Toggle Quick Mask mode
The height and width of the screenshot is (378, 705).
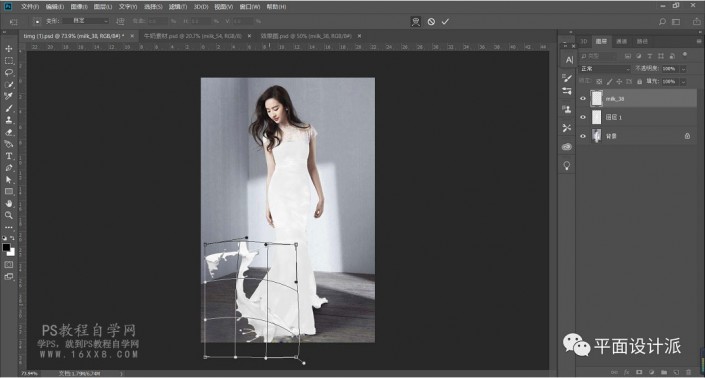click(9, 265)
